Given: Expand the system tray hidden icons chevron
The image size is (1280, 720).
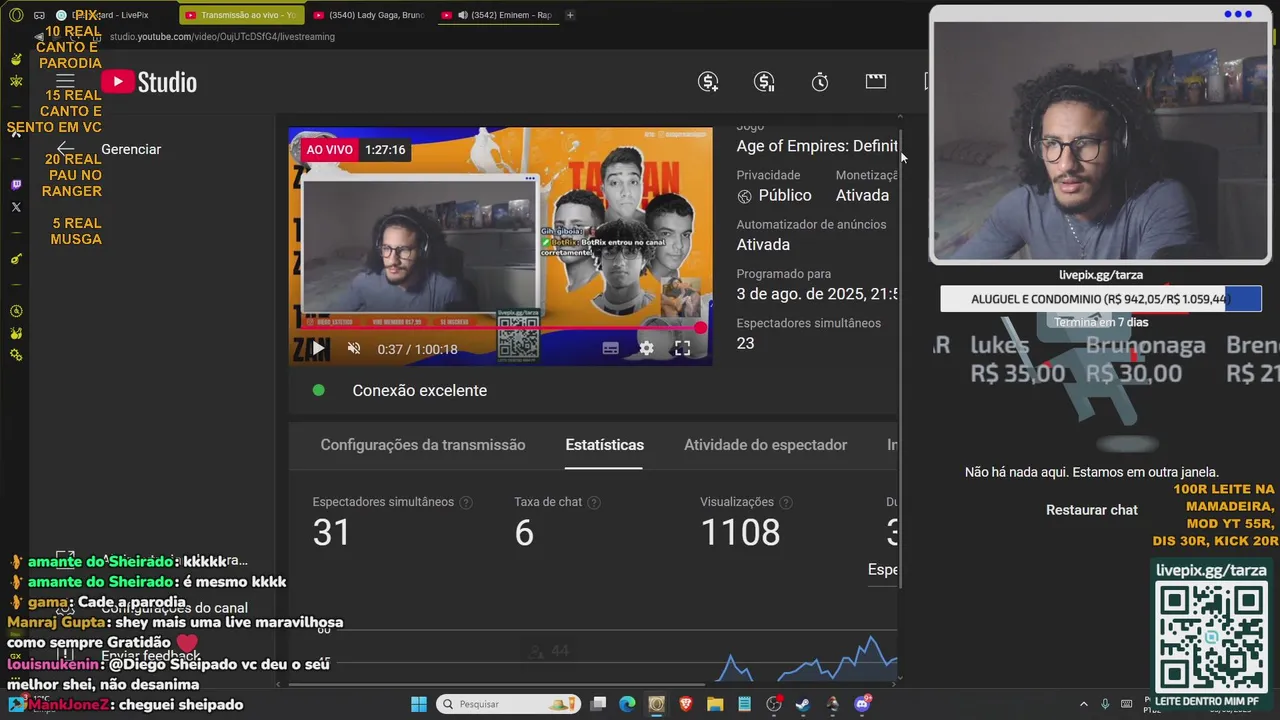Looking at the screenshot, I should pos(1084,704).
